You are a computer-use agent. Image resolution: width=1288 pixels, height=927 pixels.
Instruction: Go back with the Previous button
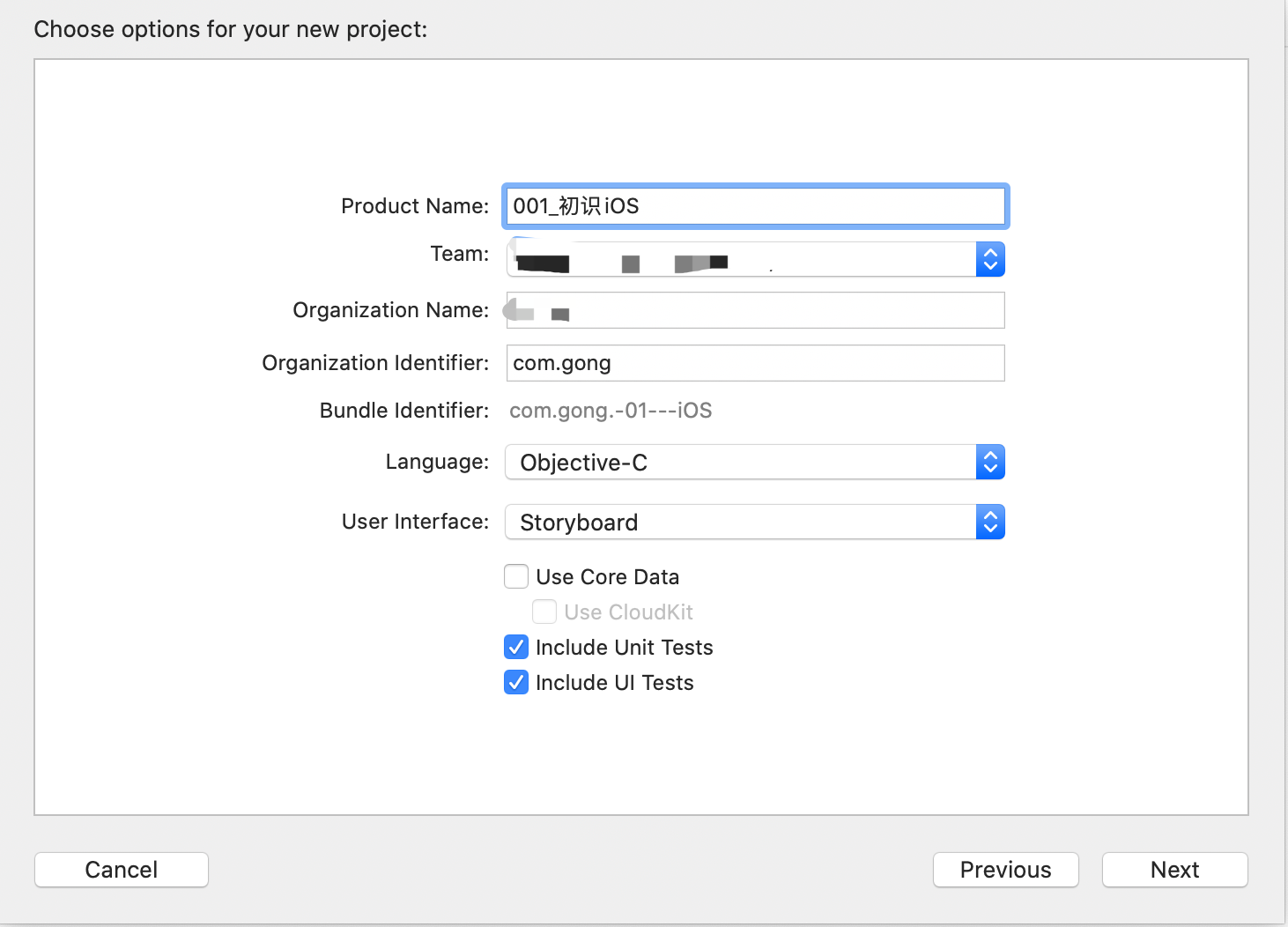click(1005, 870)
